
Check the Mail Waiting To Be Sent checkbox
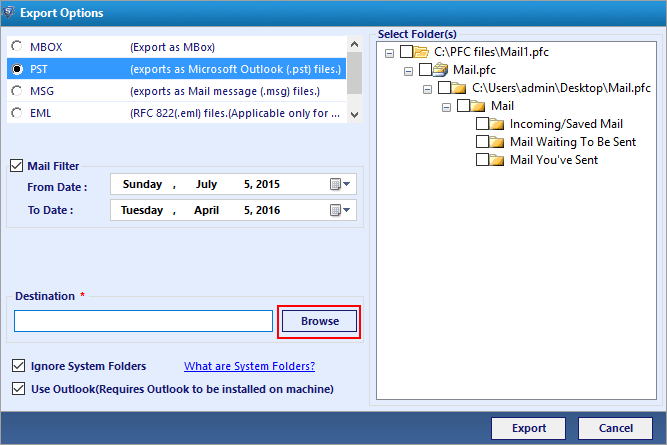[482, 141]
